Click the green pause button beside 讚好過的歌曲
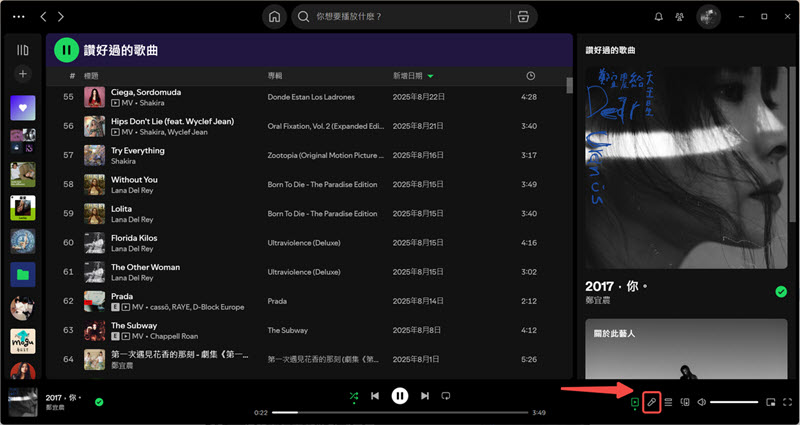 click(66, 50)
